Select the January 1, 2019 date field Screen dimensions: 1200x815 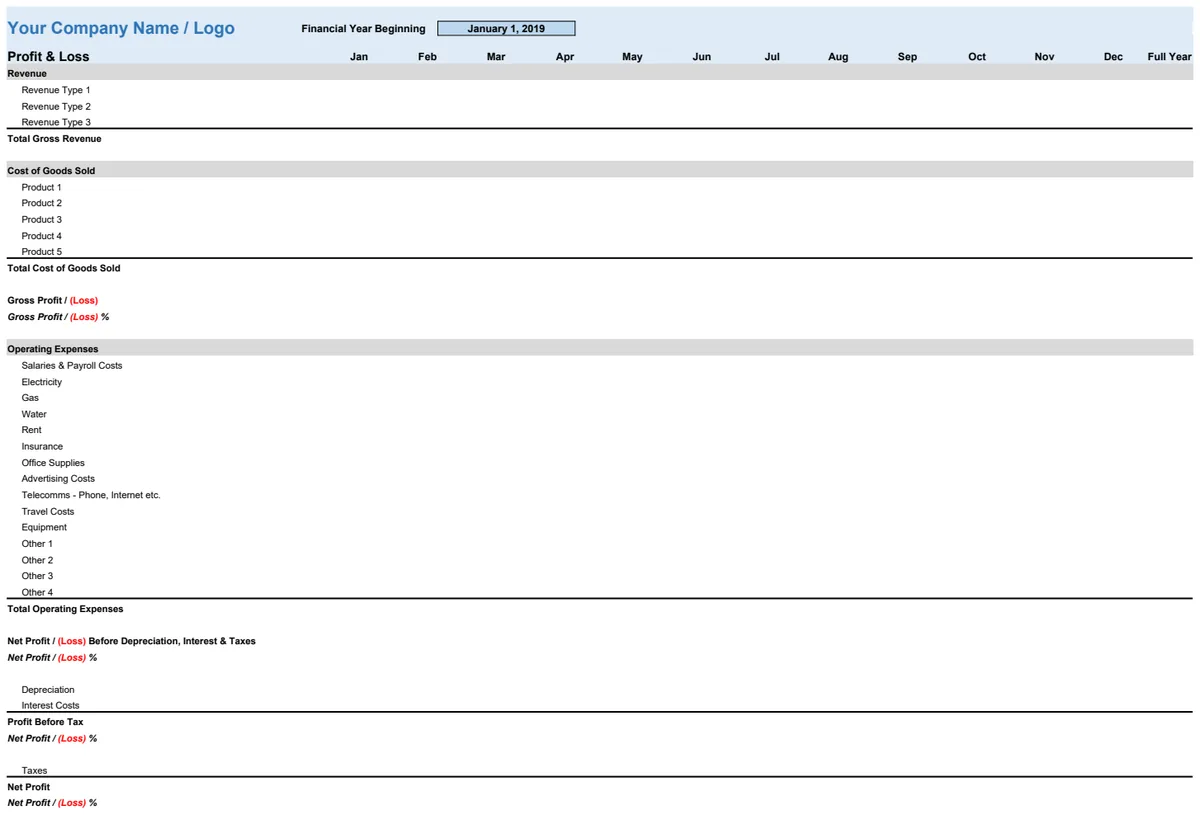(506, 29)
